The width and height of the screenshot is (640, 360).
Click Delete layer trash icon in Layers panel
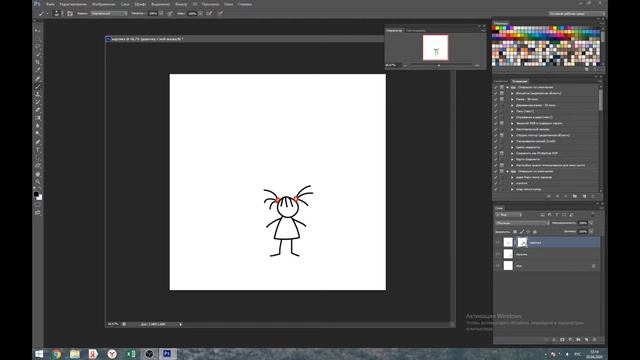point(594,340)
